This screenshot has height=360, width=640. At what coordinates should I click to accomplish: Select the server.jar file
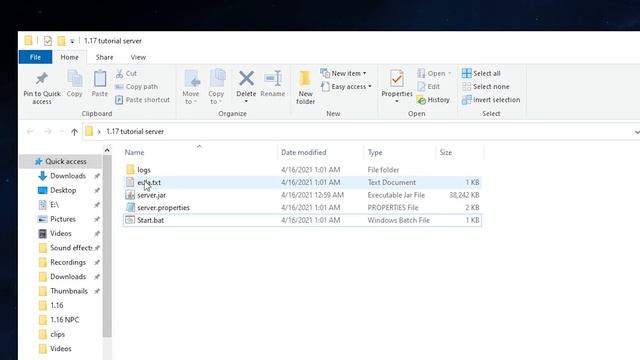(302, 195)
